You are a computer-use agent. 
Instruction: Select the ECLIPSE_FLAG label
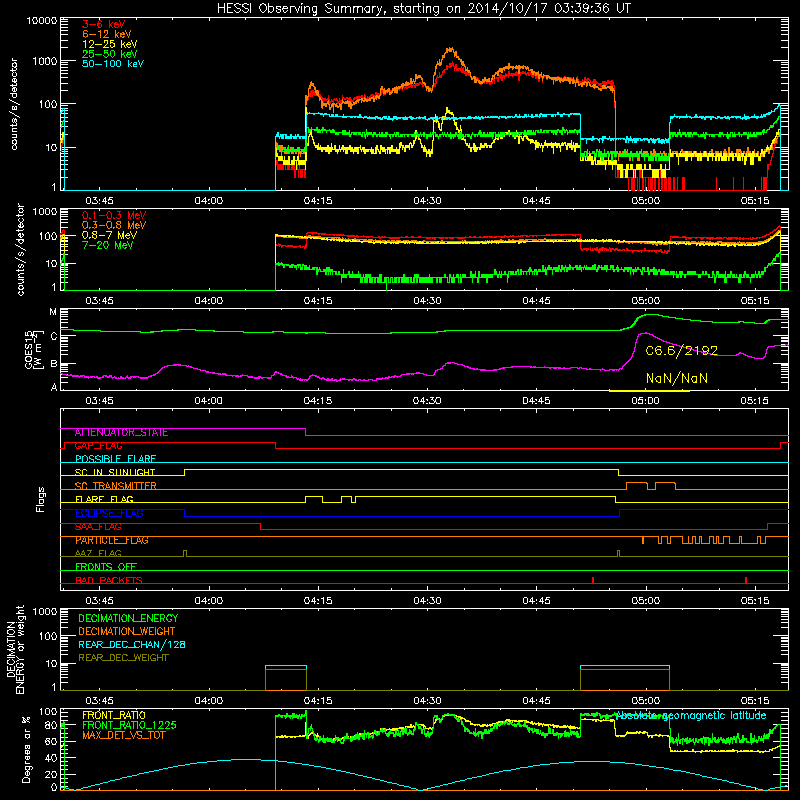point(109,513)
